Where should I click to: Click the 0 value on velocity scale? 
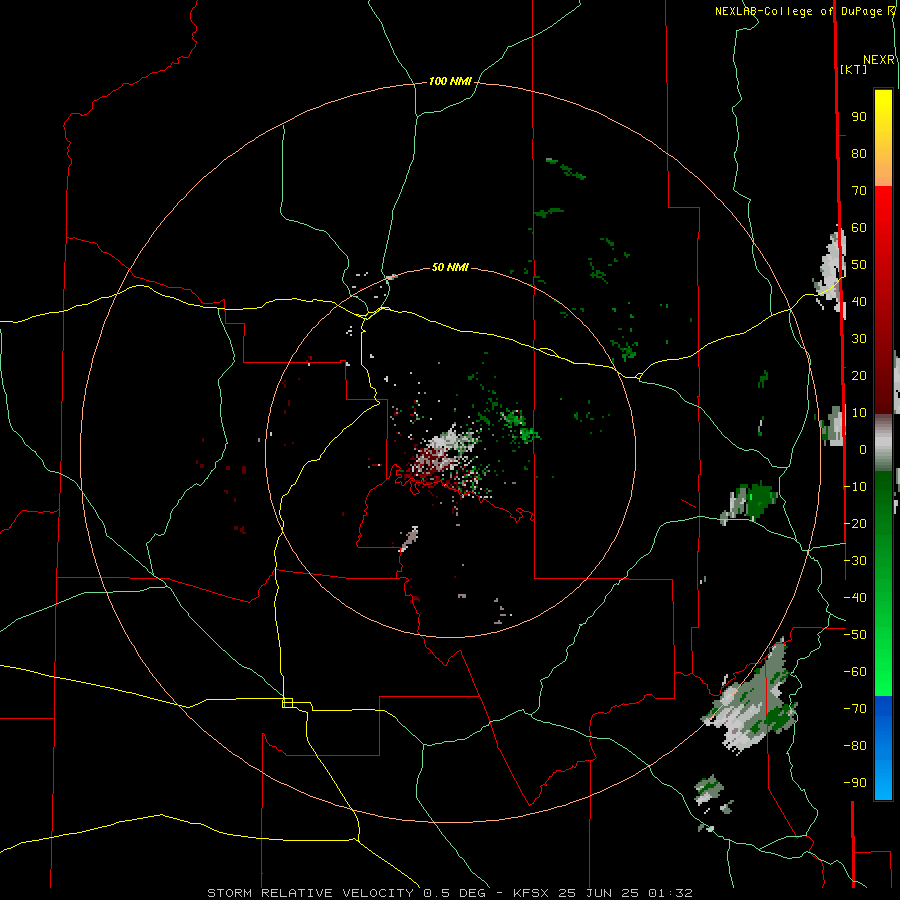(x=863, y=449)
